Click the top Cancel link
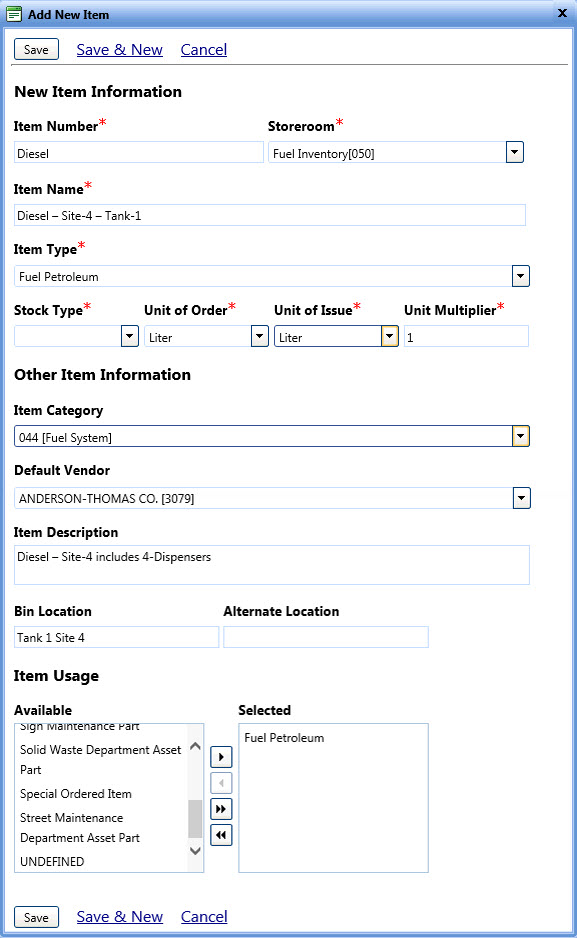Viewport: 577px width, 938px height. [x=204, y=50]
